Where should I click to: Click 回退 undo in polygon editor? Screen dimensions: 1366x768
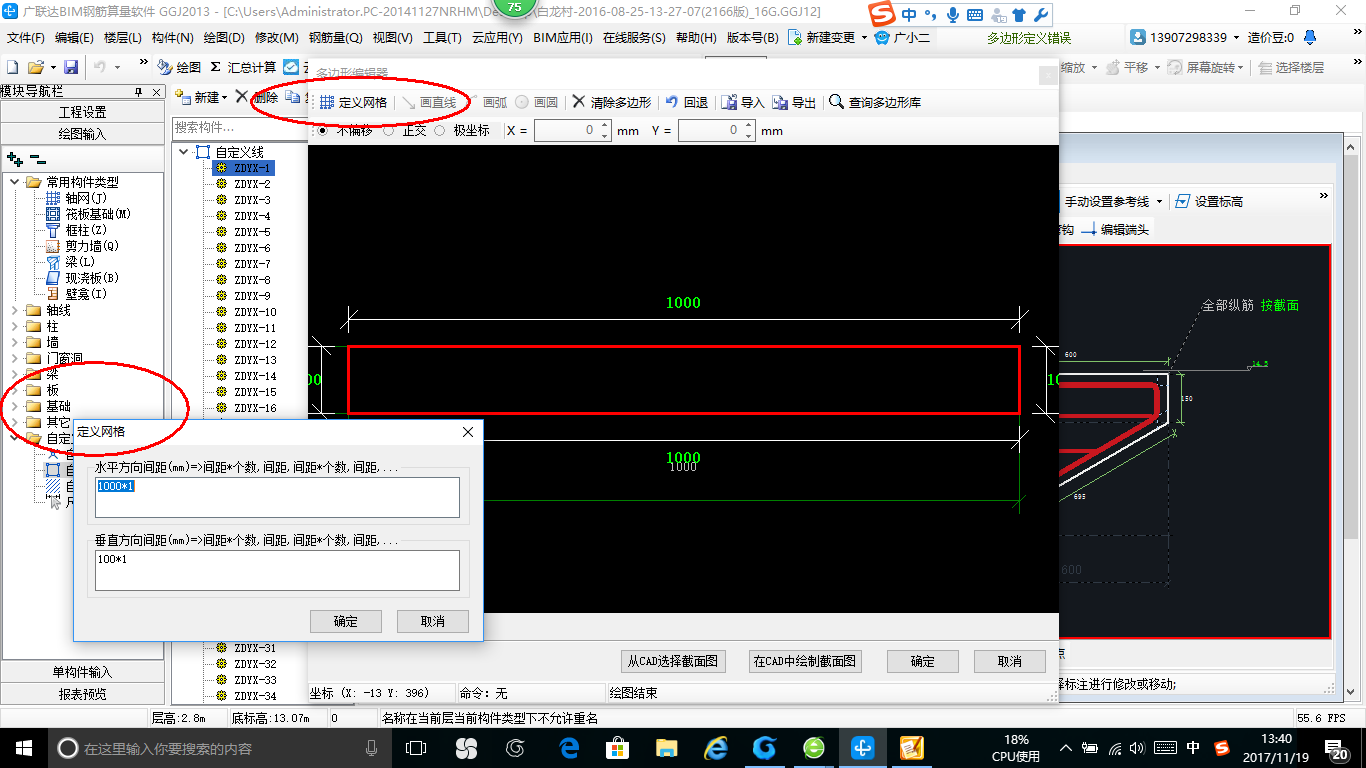click(x=686, y=102)
